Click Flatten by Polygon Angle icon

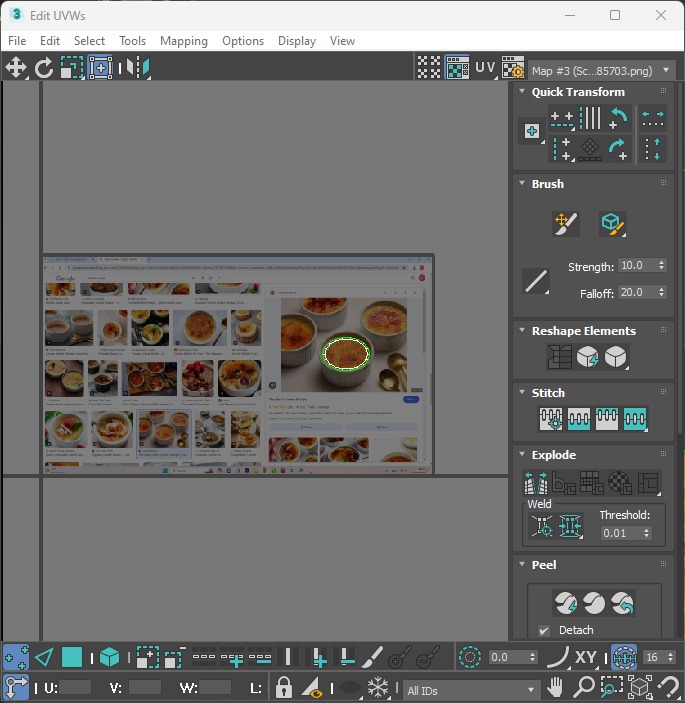[x=564, y=483]
